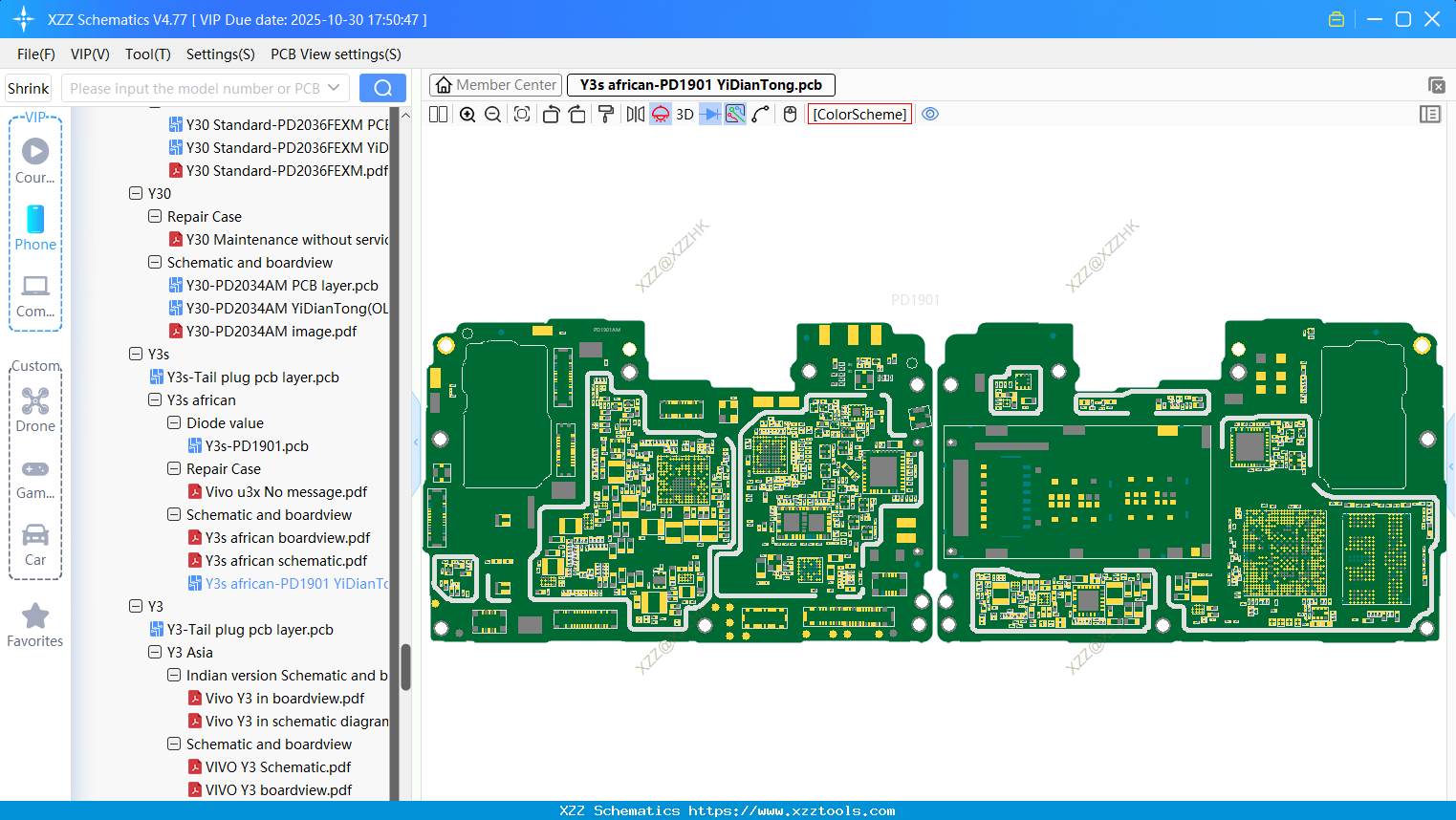Toggle the lamp highlight mode
This screenshot has width=1456, height=820.
point(660,114)
